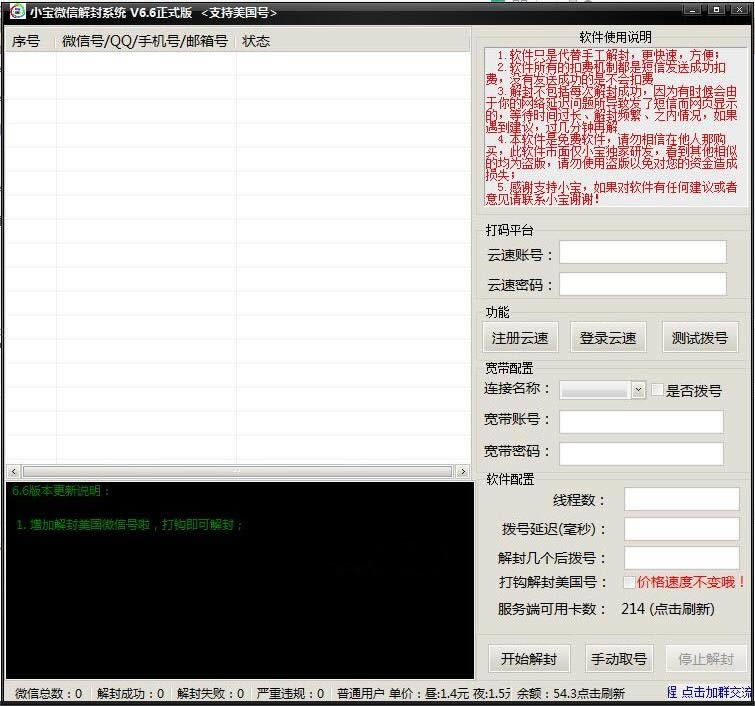
Task: Sort by the 序号 column header
Action: pos(27,41)
